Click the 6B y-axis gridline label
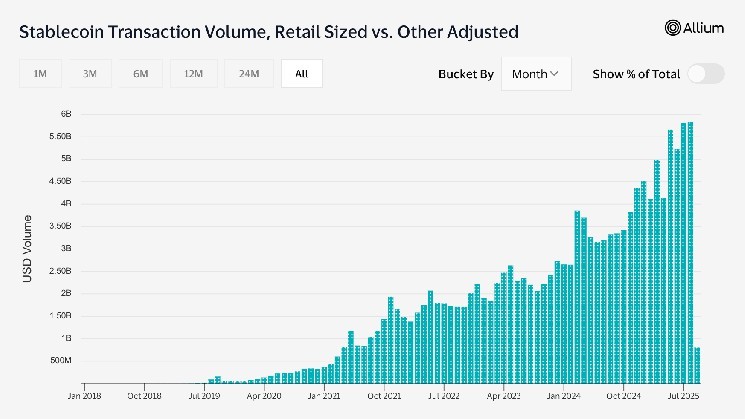Image resolution: width=745 pixels, height=419 pixels. 64,114
